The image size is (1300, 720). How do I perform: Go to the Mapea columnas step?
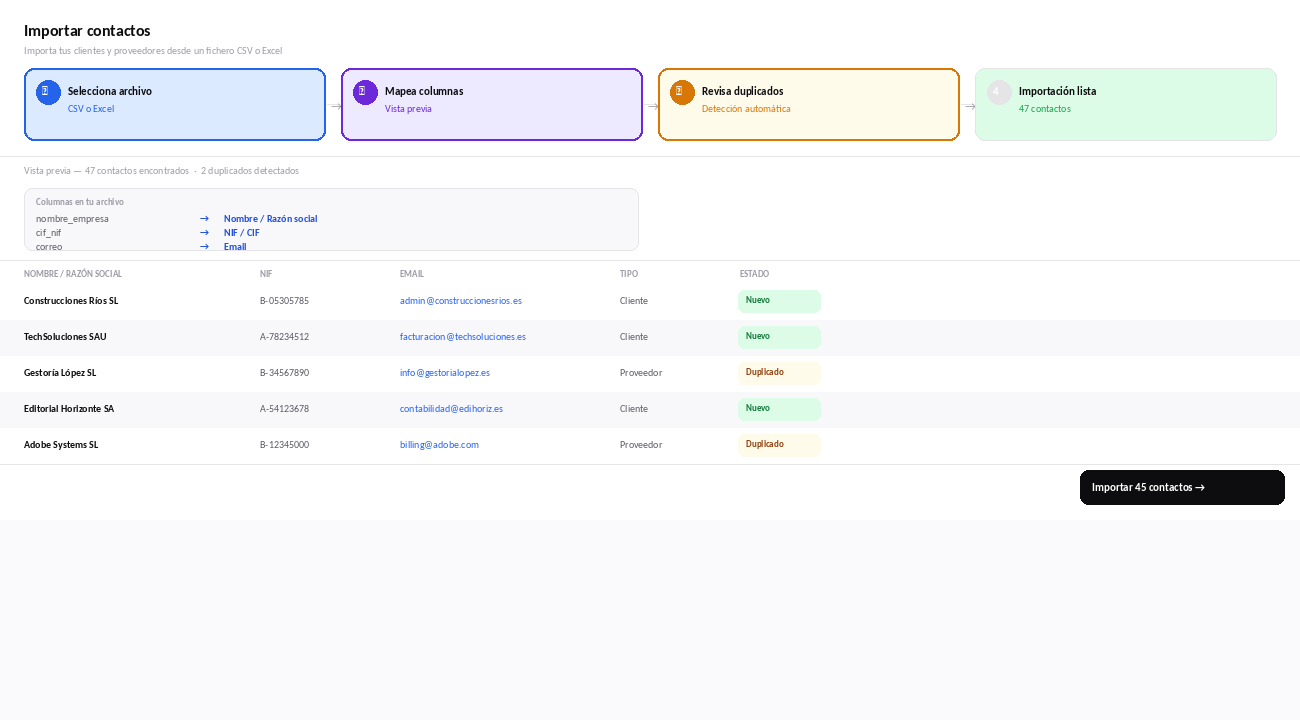(x=492, y=104)
